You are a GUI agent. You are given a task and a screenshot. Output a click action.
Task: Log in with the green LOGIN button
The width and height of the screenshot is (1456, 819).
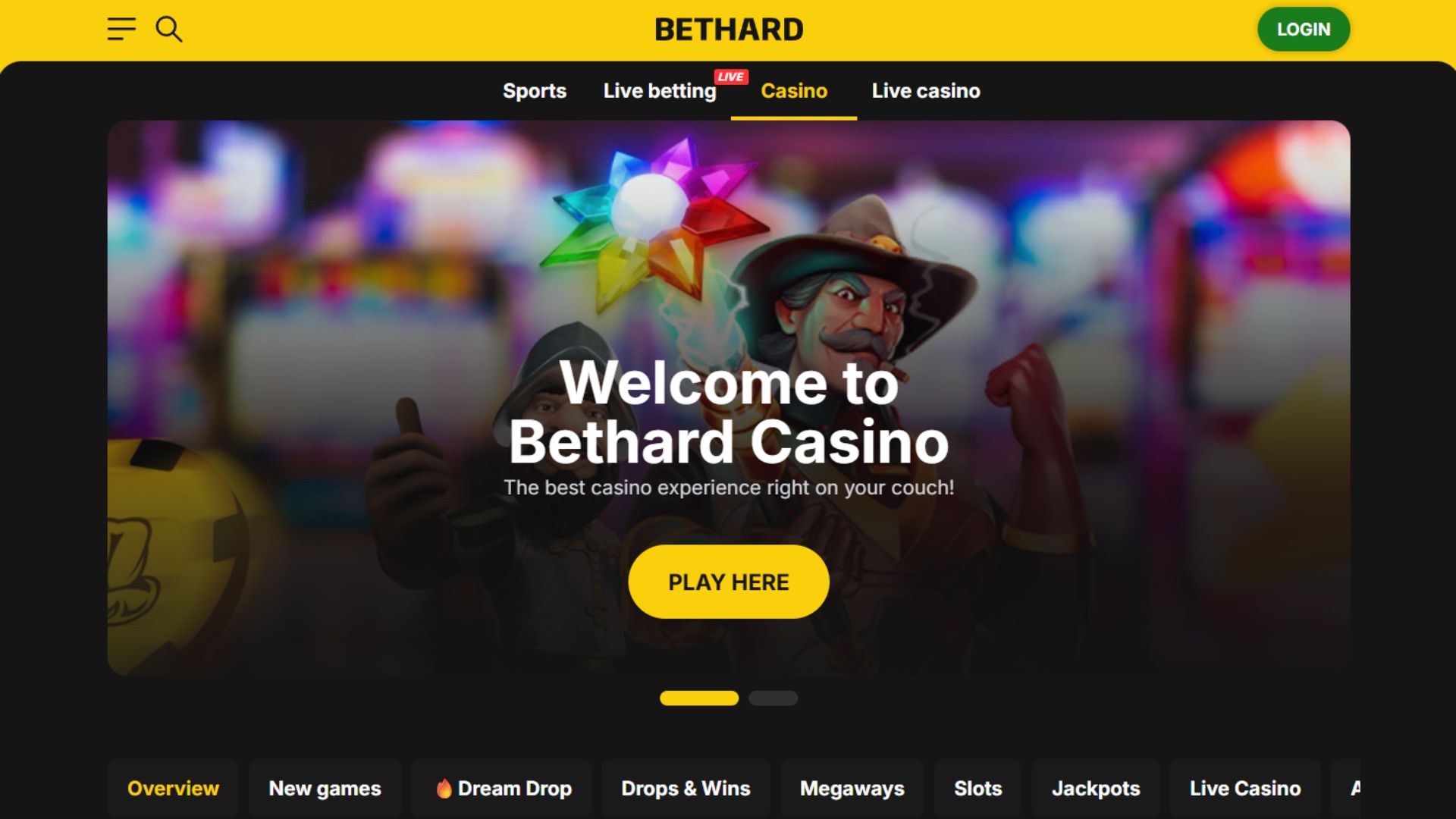point(1304,30)
